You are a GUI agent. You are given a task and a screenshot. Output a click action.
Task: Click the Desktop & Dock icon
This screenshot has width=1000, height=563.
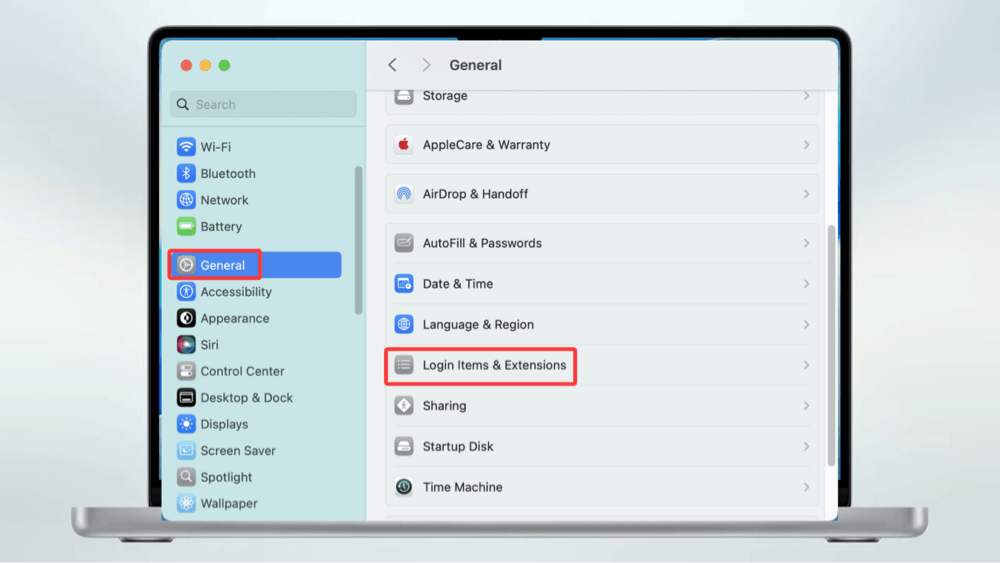point(186,397)
